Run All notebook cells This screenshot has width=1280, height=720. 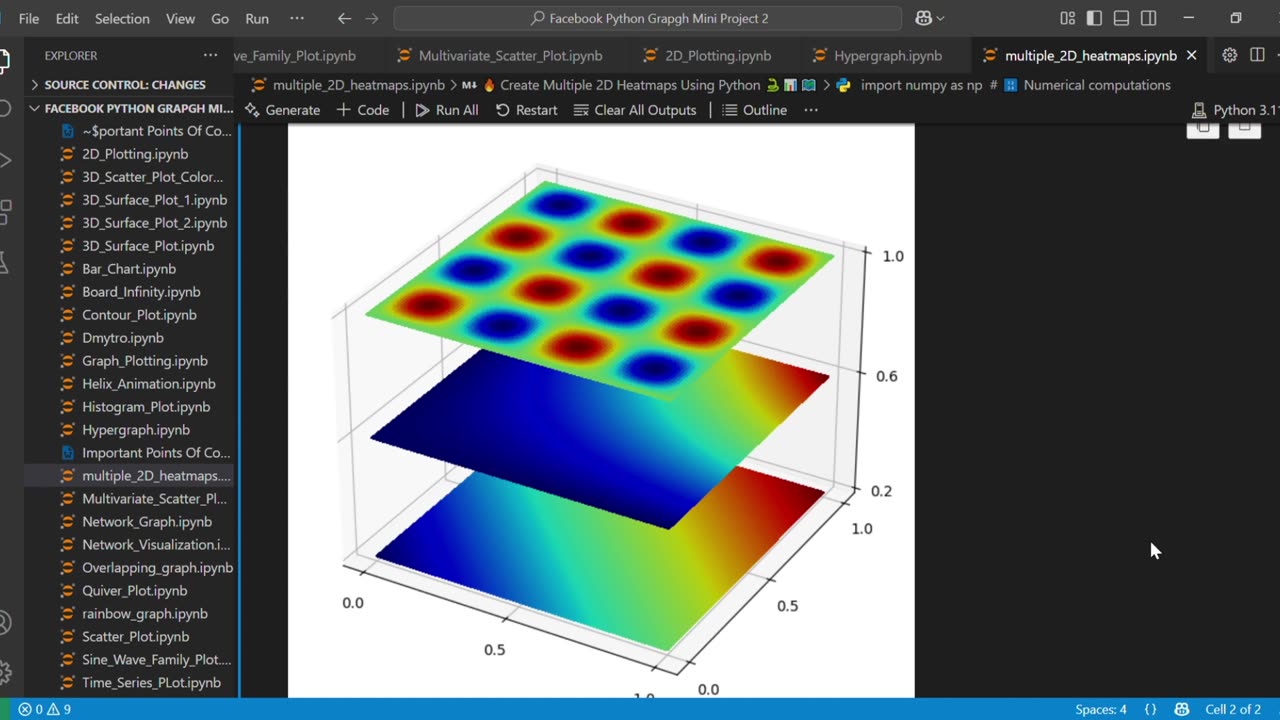pyautogui.click(x=447, y=110)
